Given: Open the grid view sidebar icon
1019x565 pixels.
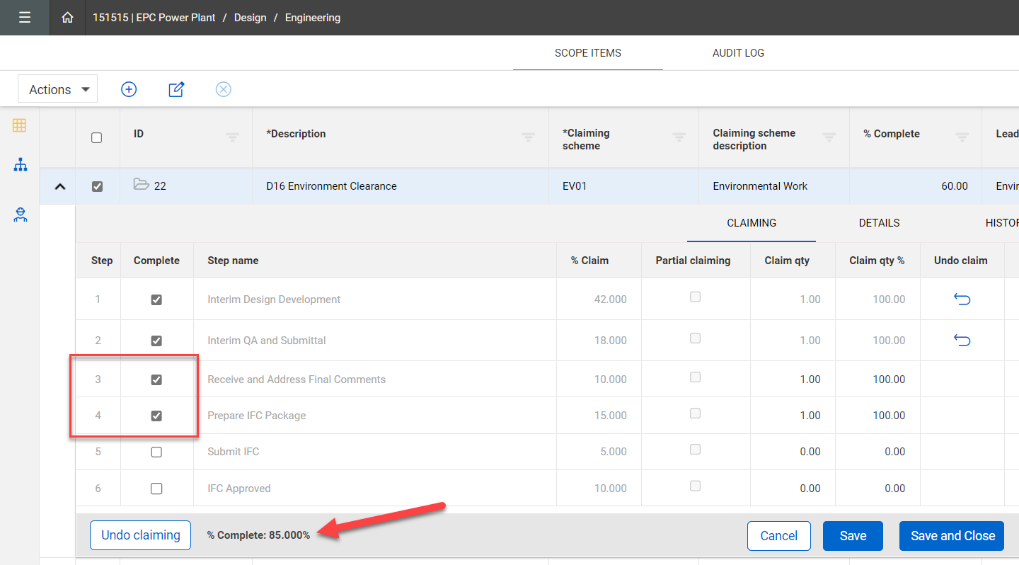Looking at the screenshot, I should pos(19,126).
